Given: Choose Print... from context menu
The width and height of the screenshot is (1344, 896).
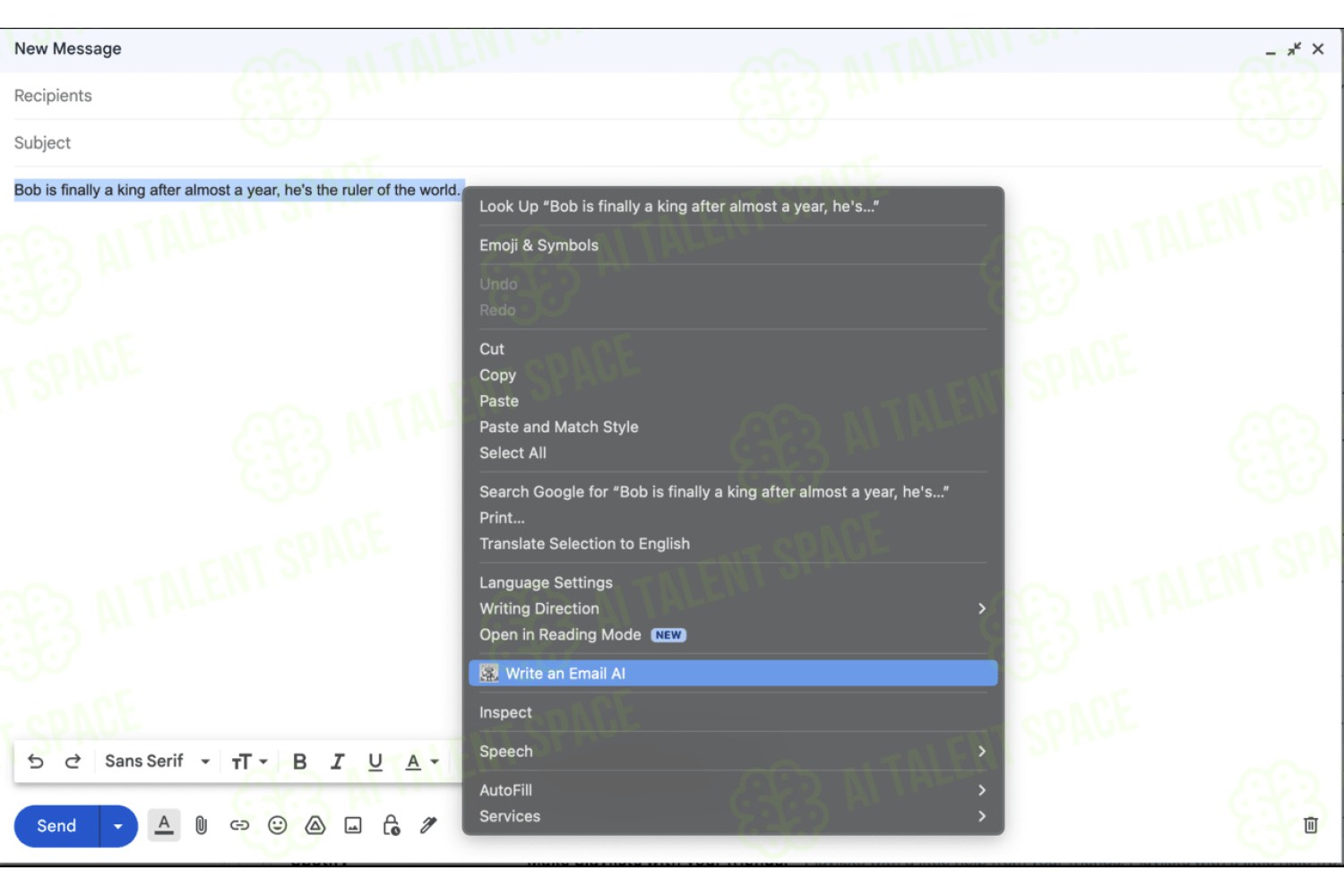Looking at the screenshot, I should [733, 518].
